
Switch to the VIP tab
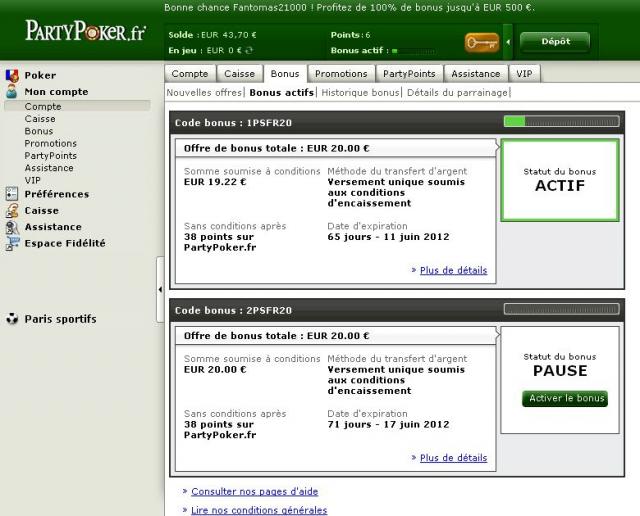(524, 74)
